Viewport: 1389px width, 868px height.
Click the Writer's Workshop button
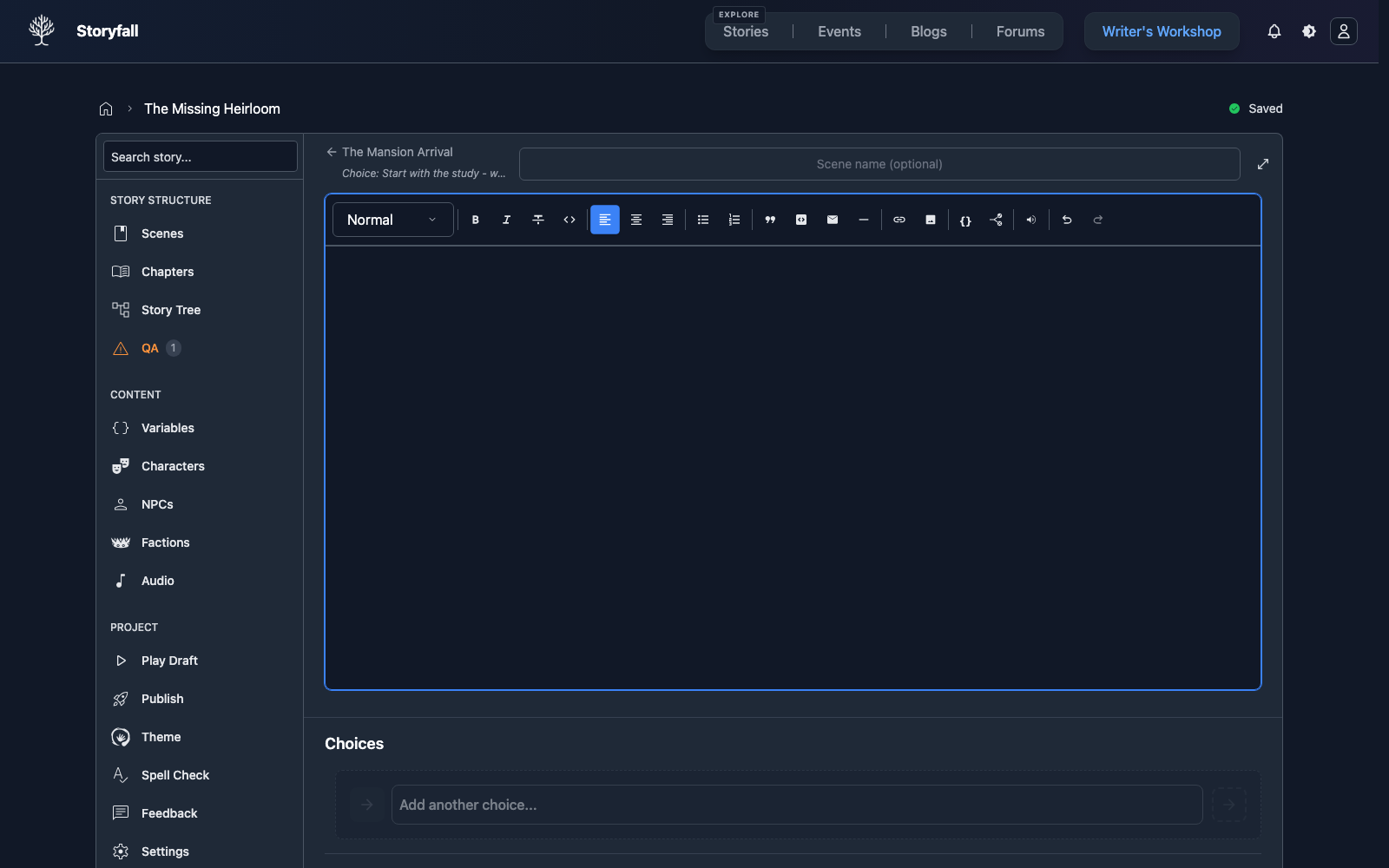[1161, 31]
